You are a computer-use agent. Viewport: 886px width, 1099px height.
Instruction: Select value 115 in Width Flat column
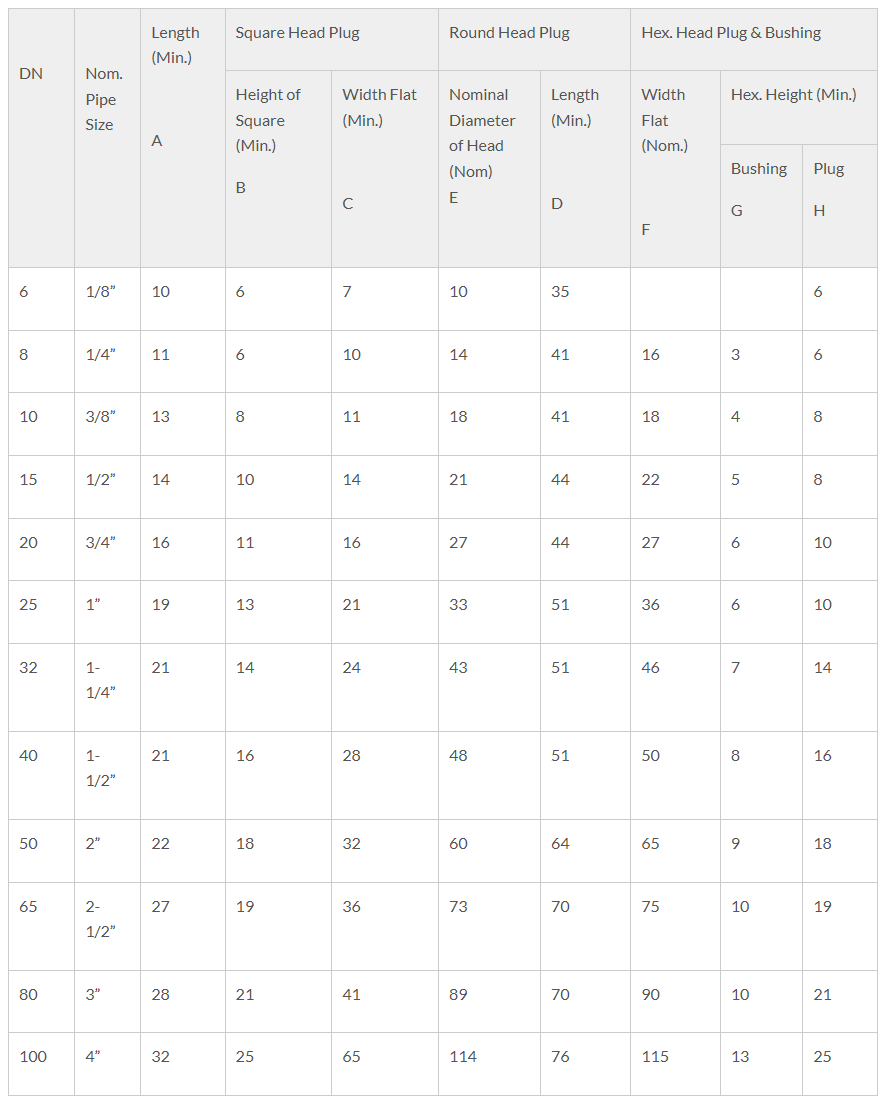[675, 1064]
